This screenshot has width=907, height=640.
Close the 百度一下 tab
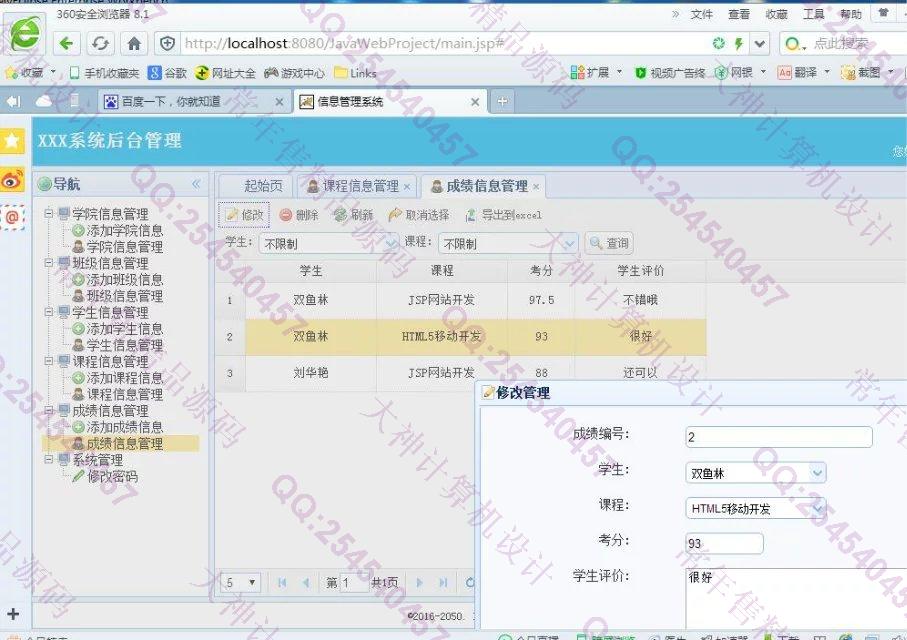pyautogui.click(x=279, y=102)
